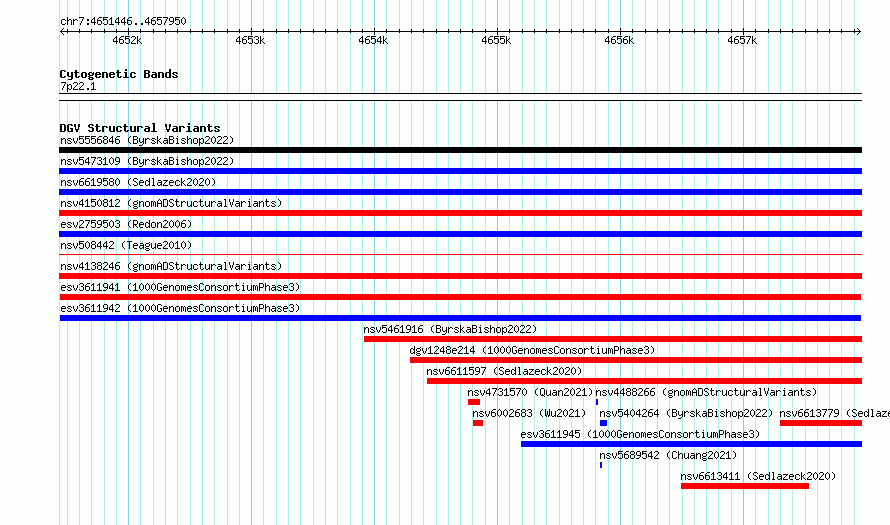The width and height of the screenshot is (890, 525).
Task: Click the 4656k ruler tick
Action: (x=619, y=40)
